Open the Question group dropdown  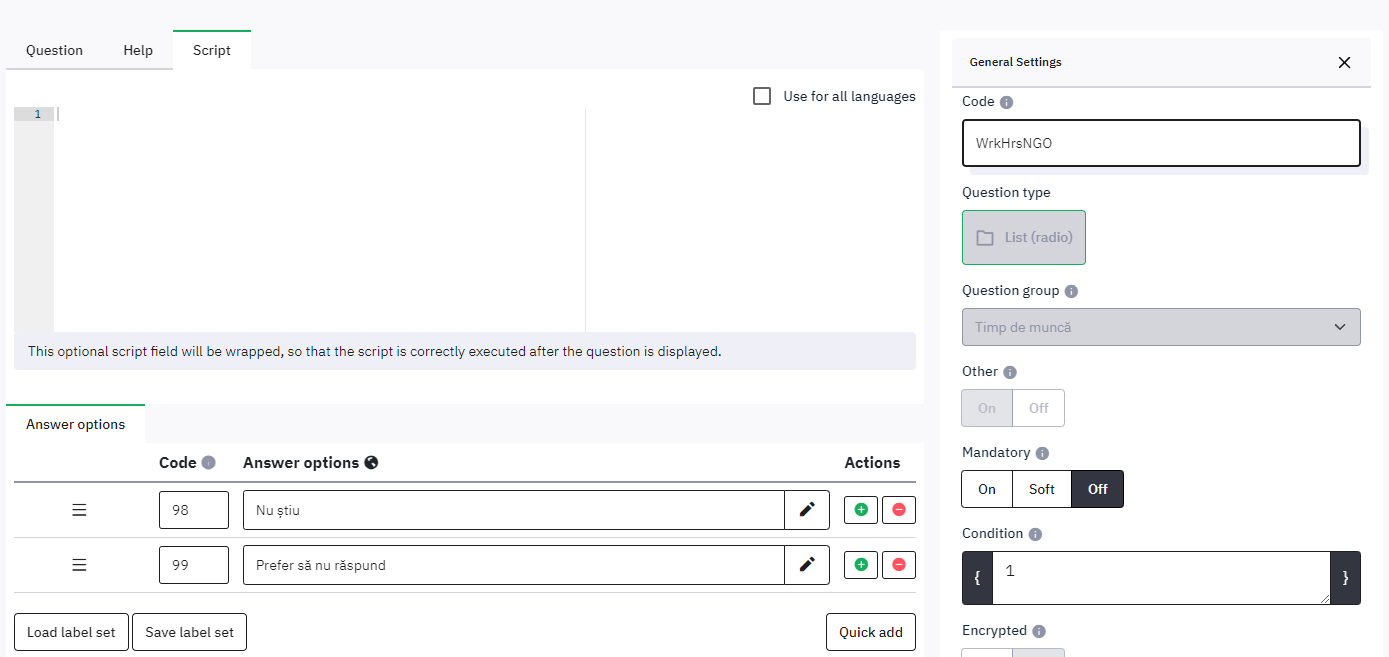tap(1160, 327)
